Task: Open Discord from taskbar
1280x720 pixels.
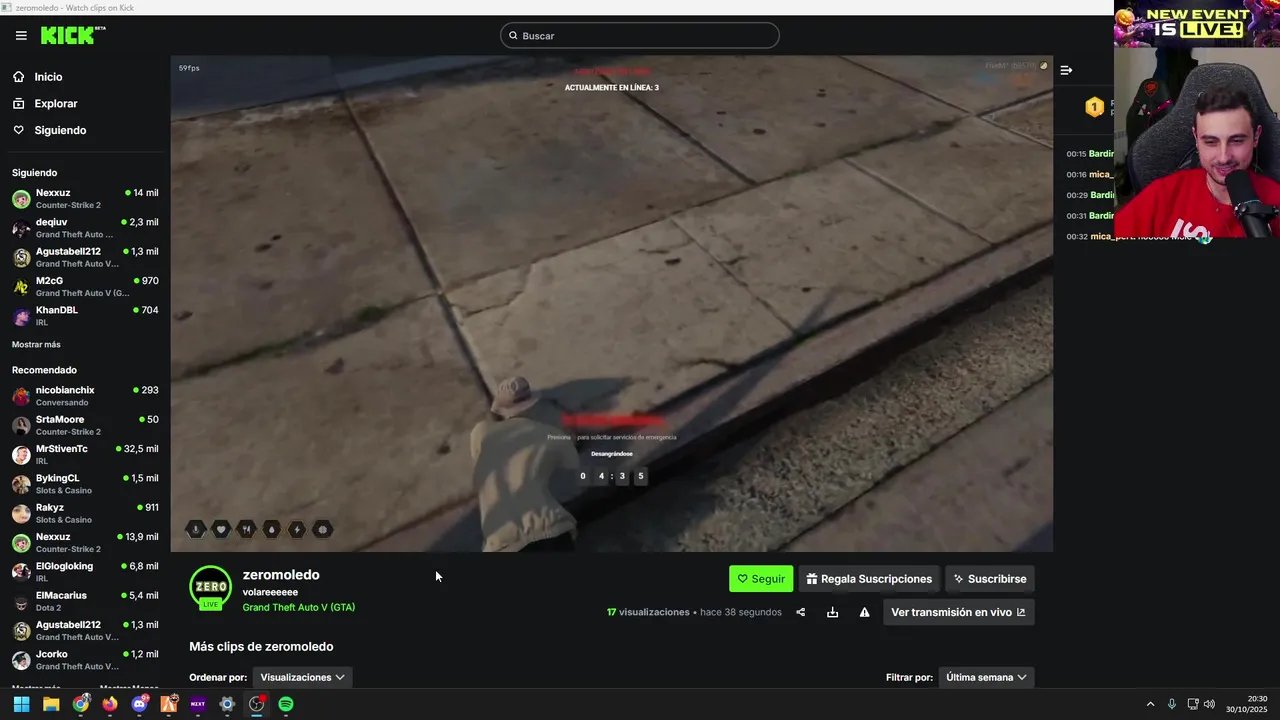Action: tap(139, 704)
